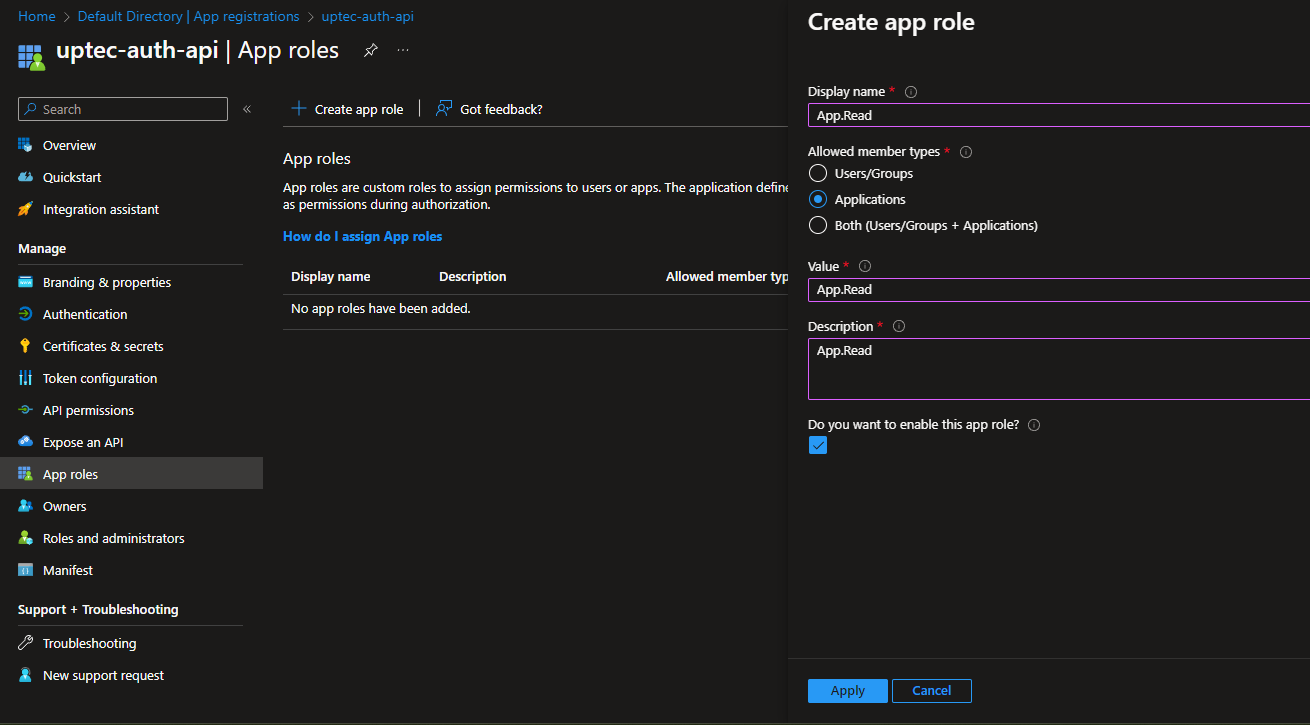Click the Got feedback icon
1310x725 pixels.
tap(444, 109)
